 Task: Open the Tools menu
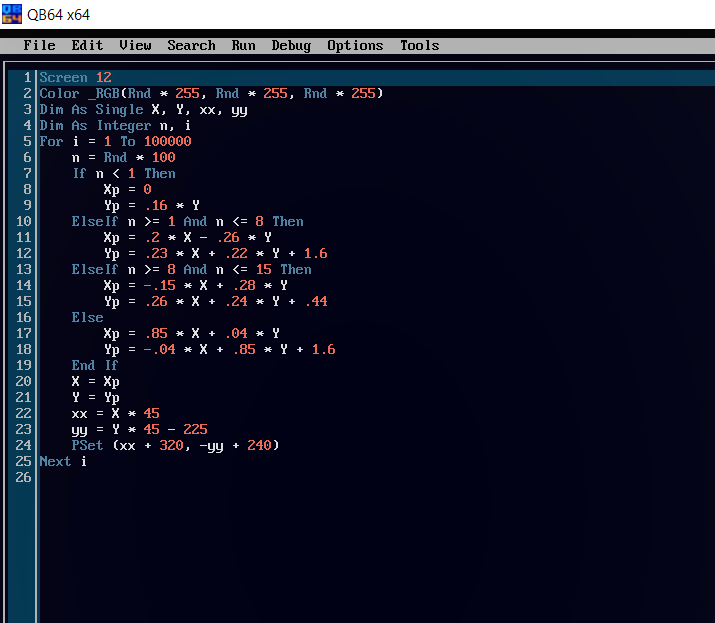(x=420, y=45)
